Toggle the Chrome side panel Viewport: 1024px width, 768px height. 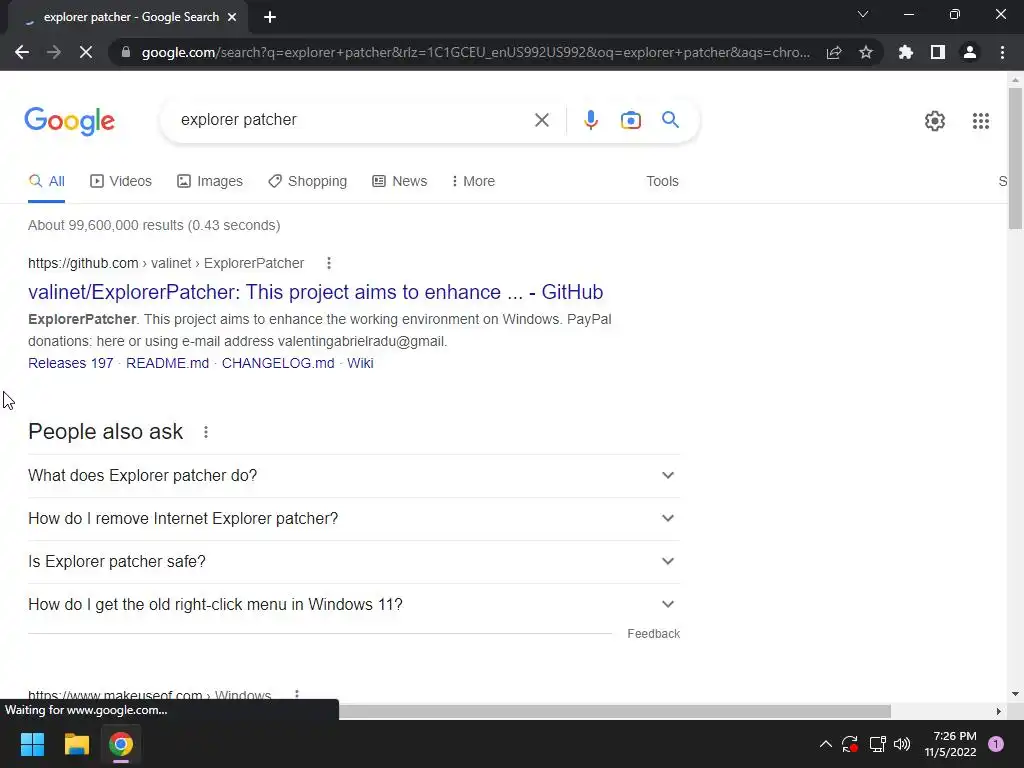[x=938, y=52]
